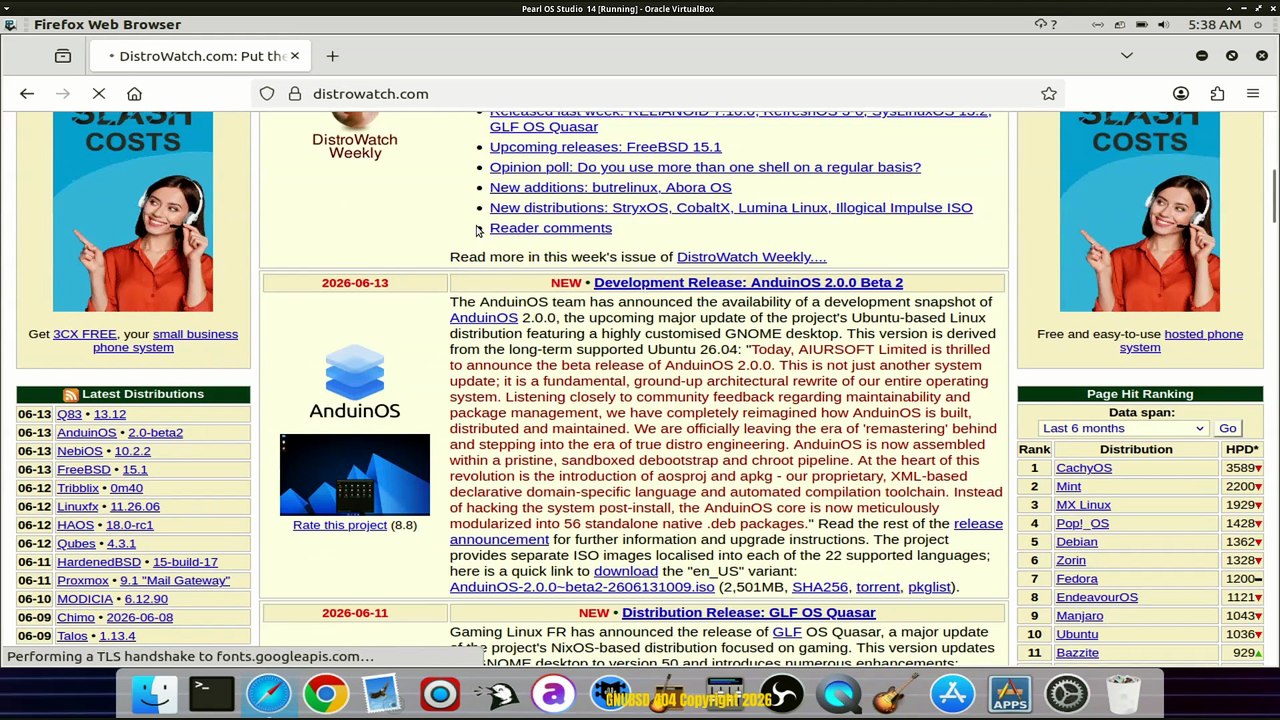Go back to the previous page
1280x720 pixels.
pyautogui.click(x=27, y=94)
